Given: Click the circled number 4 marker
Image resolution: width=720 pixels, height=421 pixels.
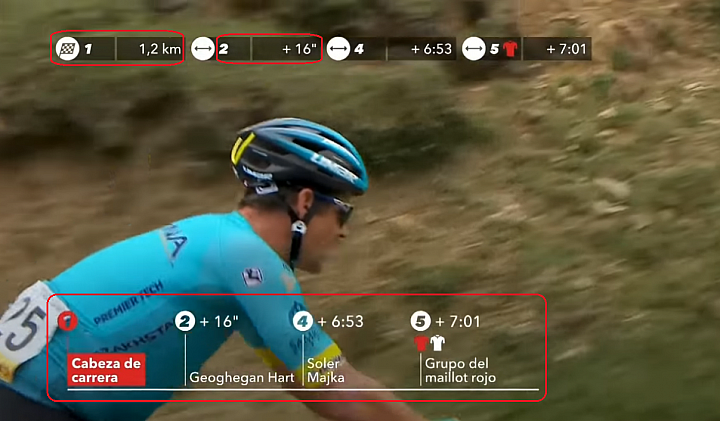Looking at the screenshot, I should (303, 321).
